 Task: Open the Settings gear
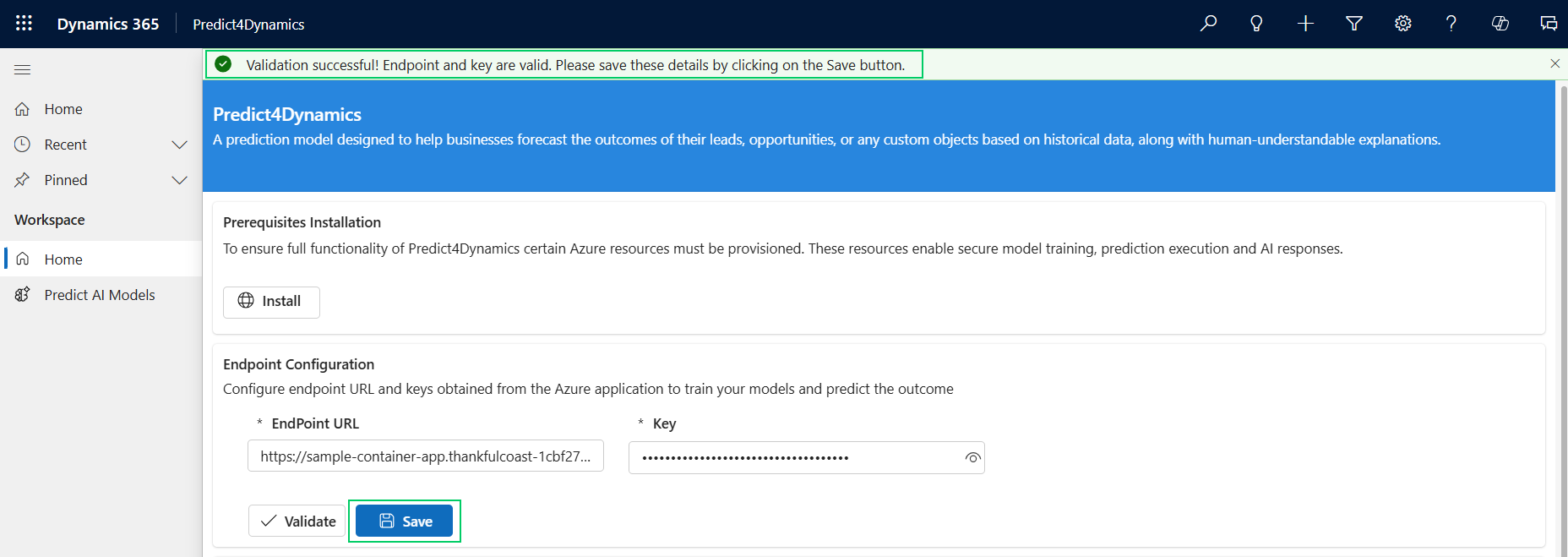tap(1403, 24)
